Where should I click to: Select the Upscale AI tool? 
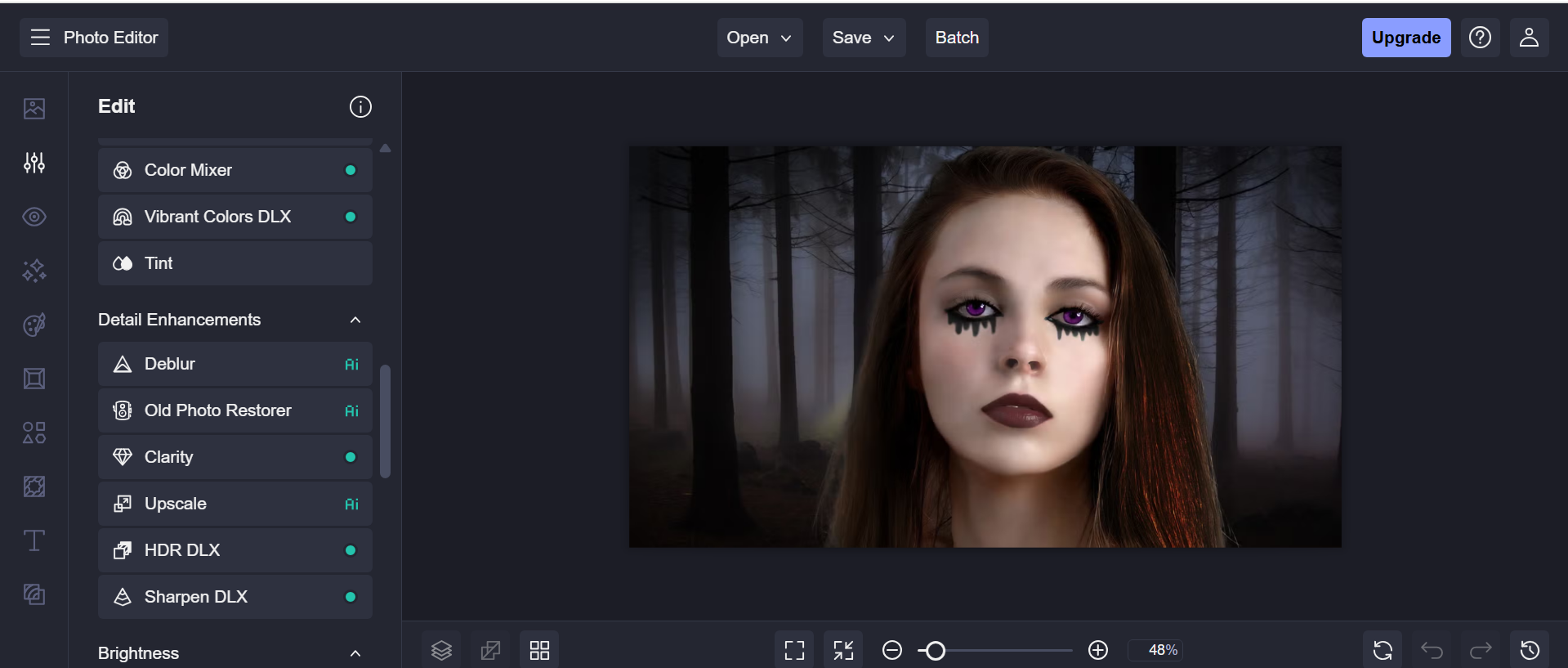tap(235, 504)
